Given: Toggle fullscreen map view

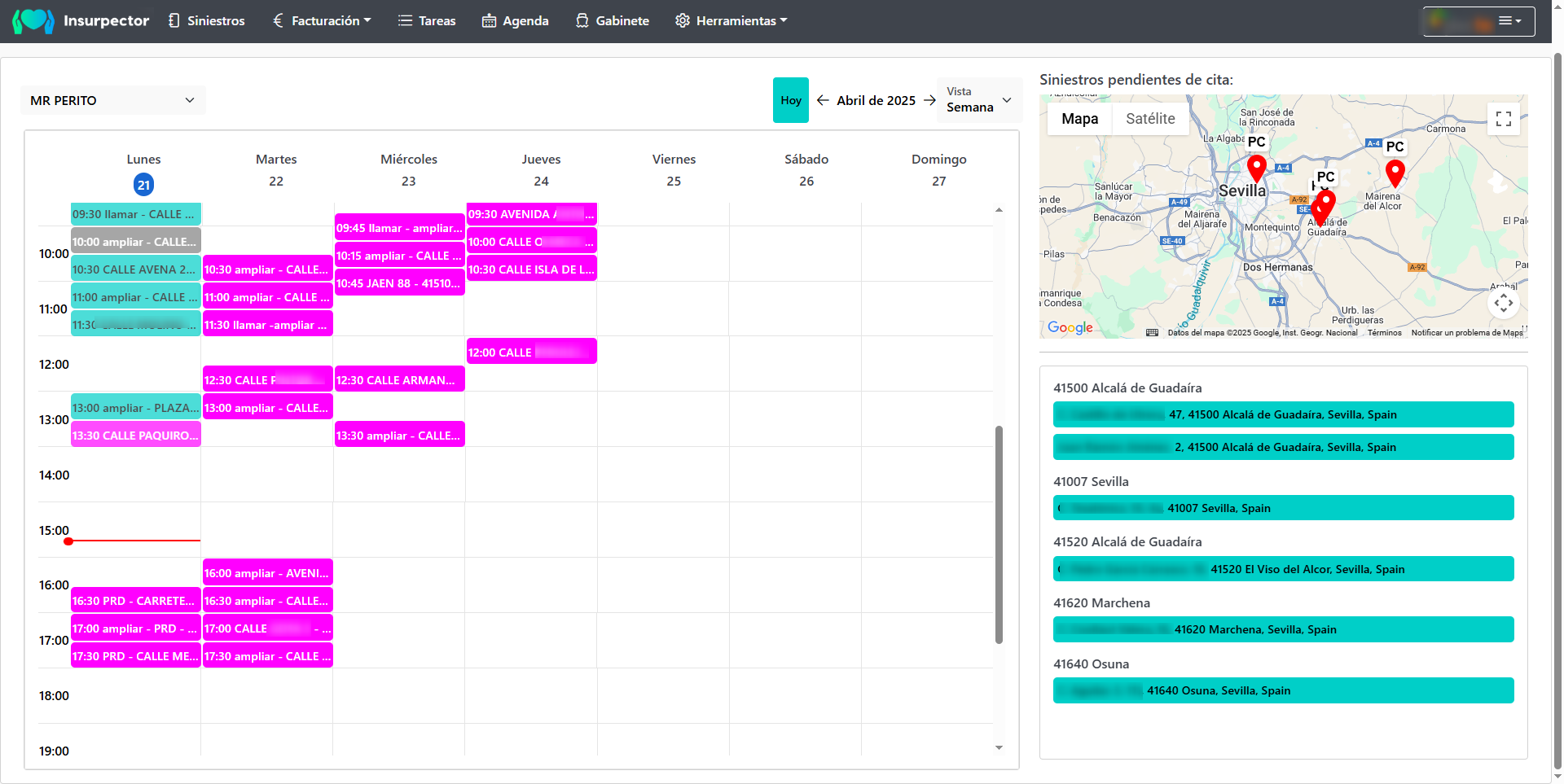Looking at the screenshot, I should [1503, 119].
